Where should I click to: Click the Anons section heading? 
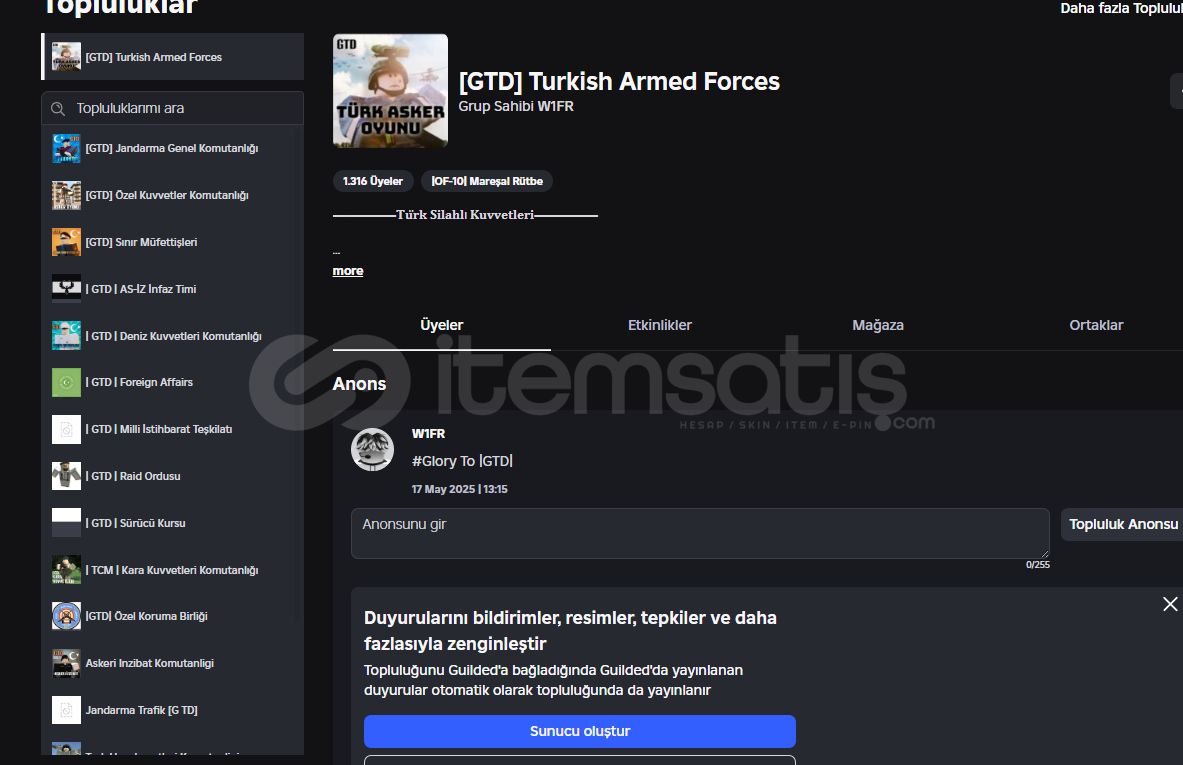coord(359,384)
